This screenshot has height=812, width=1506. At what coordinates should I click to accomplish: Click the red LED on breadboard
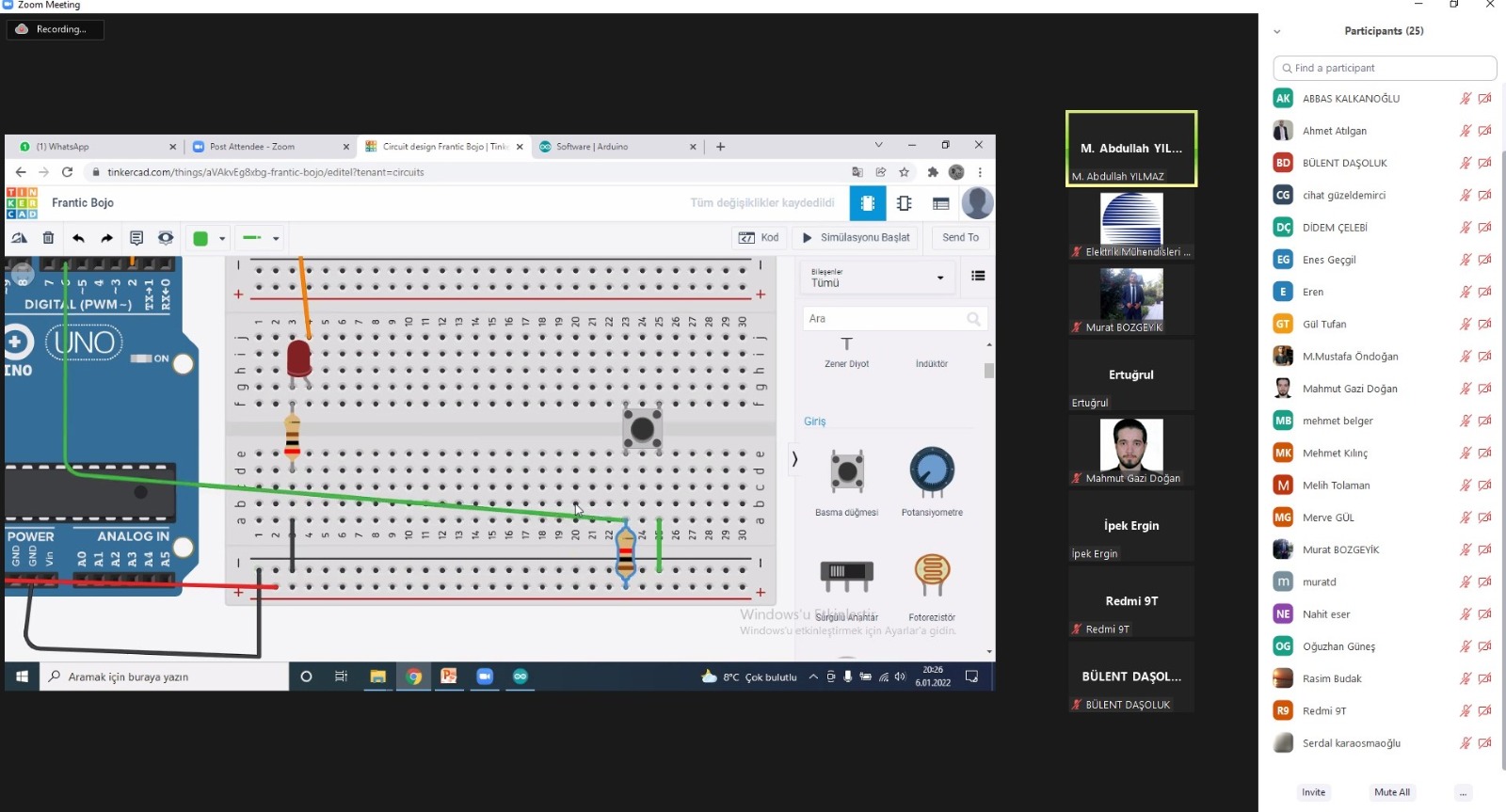point(298,360)
